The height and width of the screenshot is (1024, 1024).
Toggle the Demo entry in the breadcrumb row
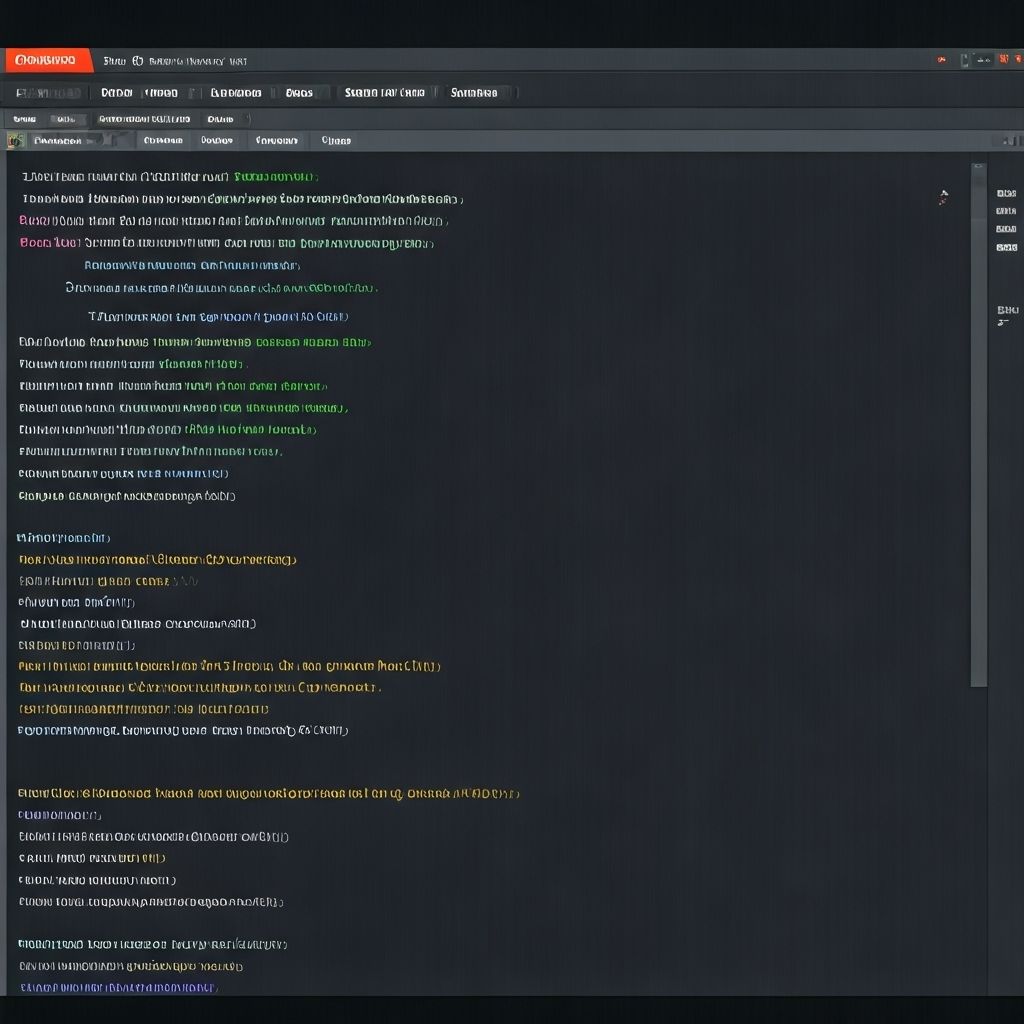(x=220, y=118)
